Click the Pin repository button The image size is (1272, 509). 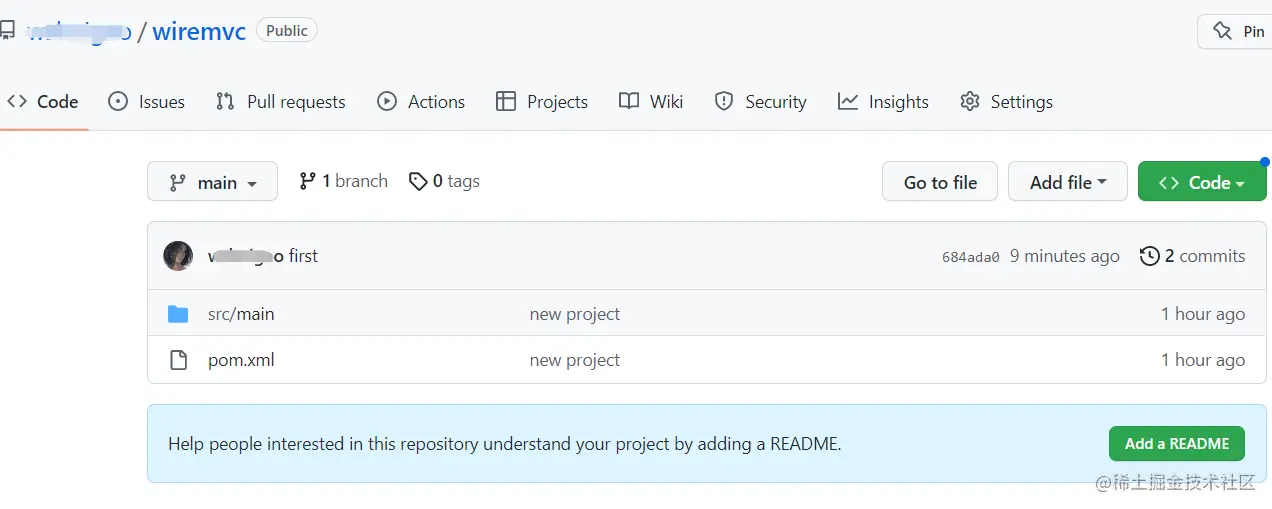[x=1236, y=31]
